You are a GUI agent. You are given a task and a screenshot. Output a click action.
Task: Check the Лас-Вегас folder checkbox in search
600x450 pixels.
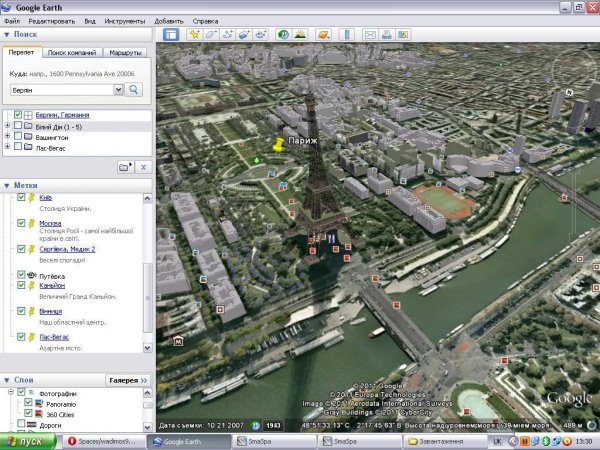(x=18, y=147)
